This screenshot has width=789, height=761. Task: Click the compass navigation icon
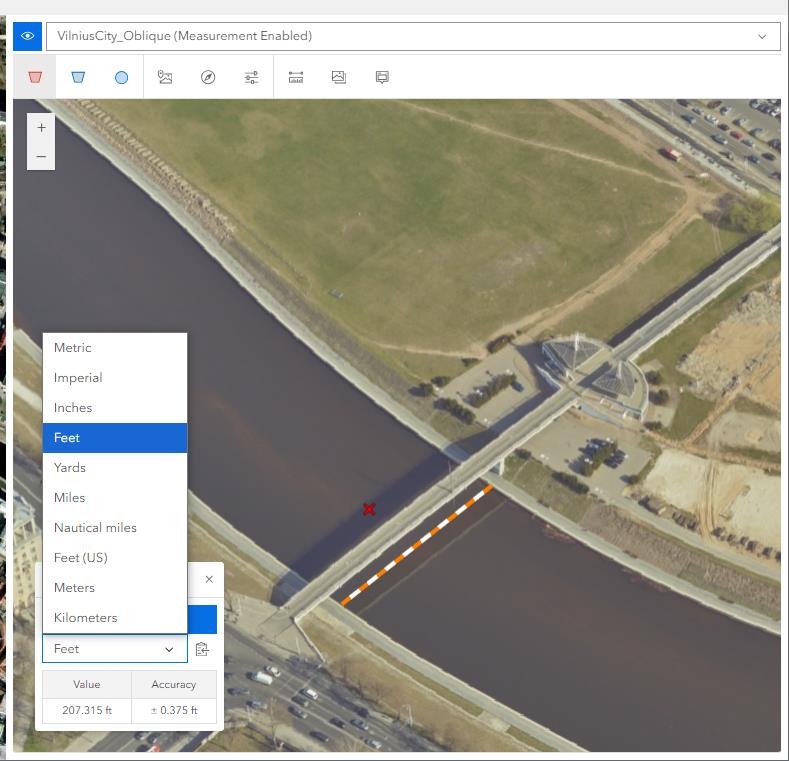tap(208, 77)
